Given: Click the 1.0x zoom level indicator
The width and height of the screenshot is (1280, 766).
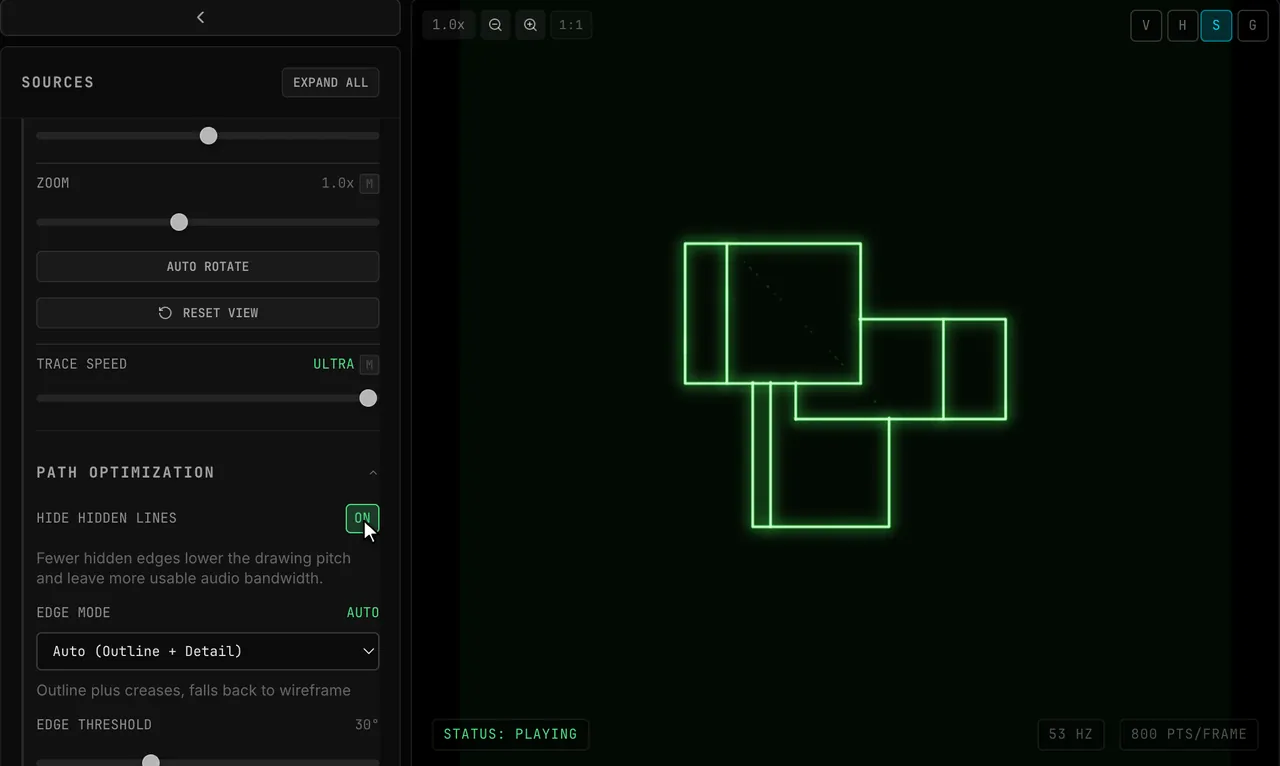Looking at the screenshot, I should point(448,25).
